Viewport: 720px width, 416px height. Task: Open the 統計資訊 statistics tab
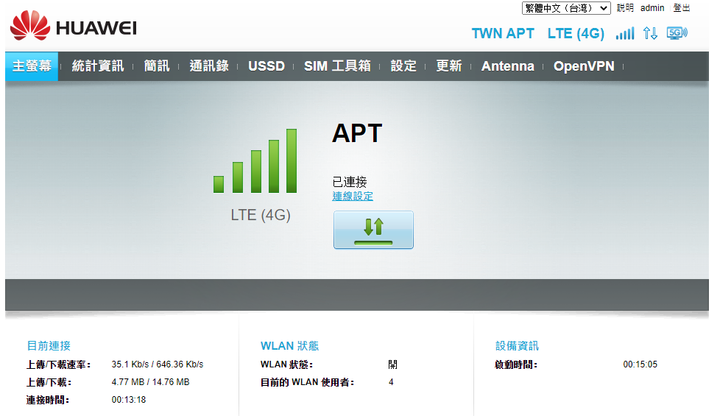pos(98,66)
